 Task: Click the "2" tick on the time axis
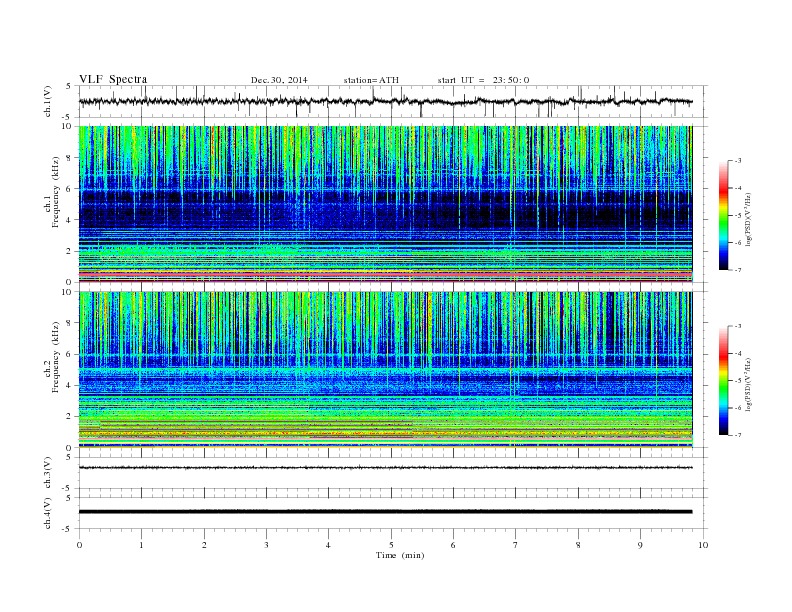tap(204, 545)
